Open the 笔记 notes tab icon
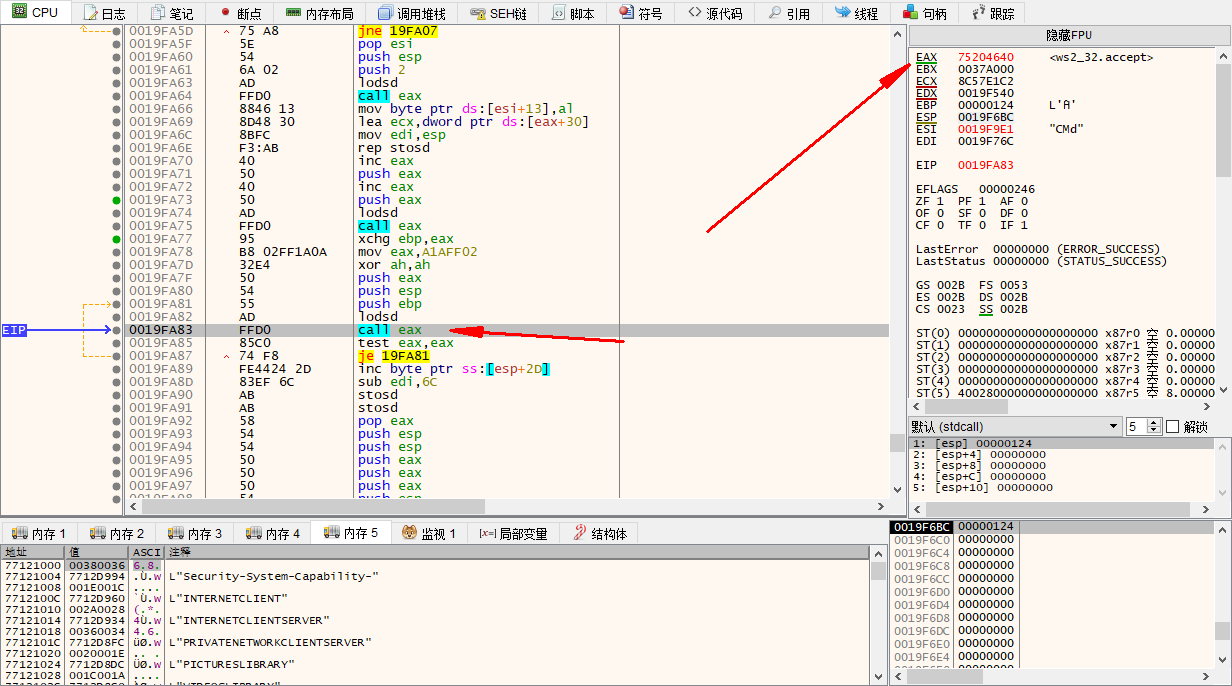 point(158,13)
